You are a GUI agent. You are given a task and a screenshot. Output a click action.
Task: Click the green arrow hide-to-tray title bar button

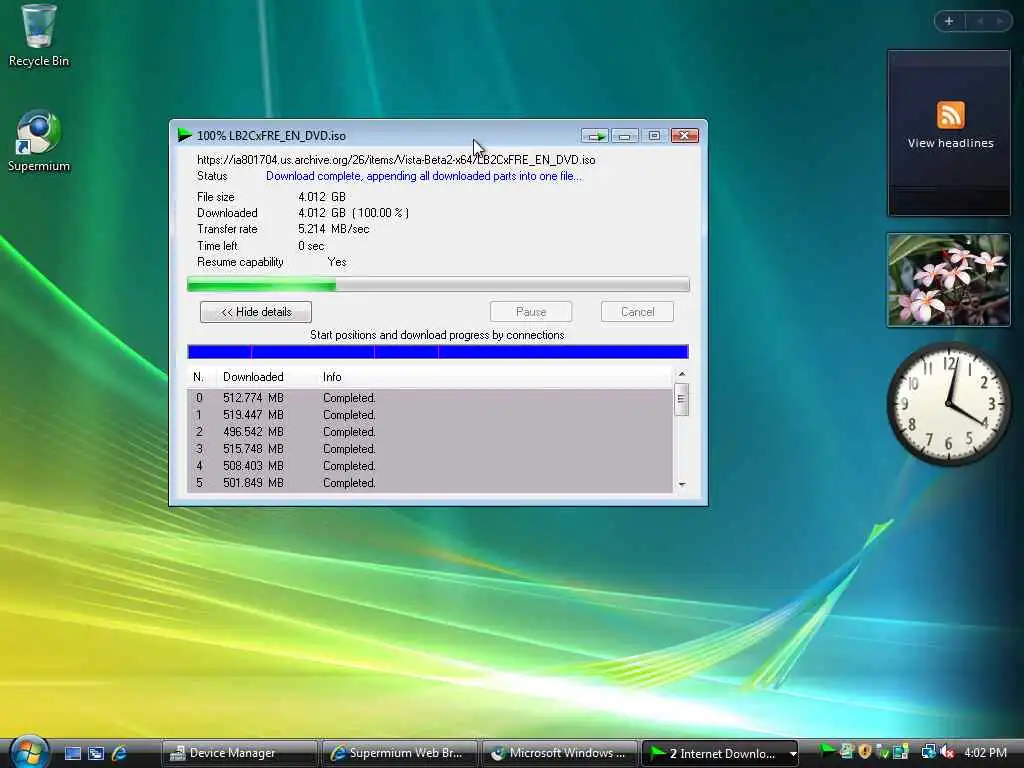(x=595, y=136)
